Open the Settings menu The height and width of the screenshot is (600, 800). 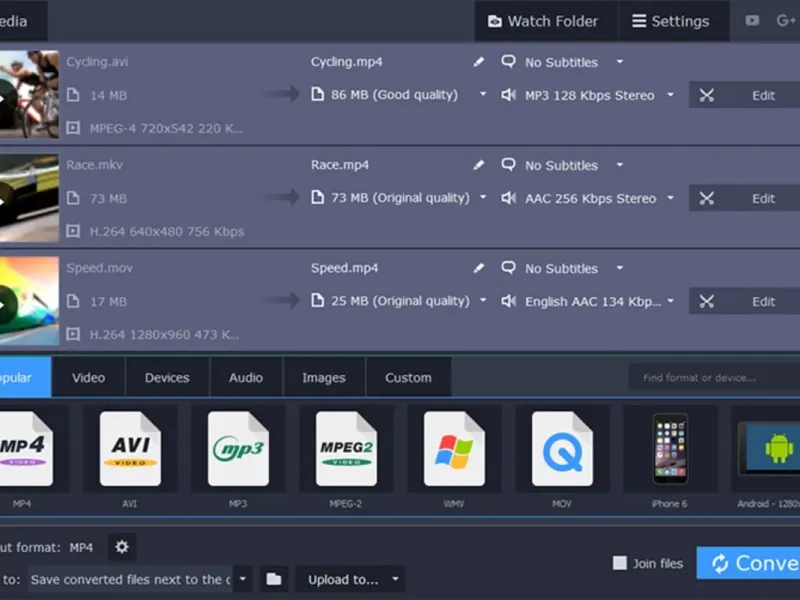coord(673,21)
